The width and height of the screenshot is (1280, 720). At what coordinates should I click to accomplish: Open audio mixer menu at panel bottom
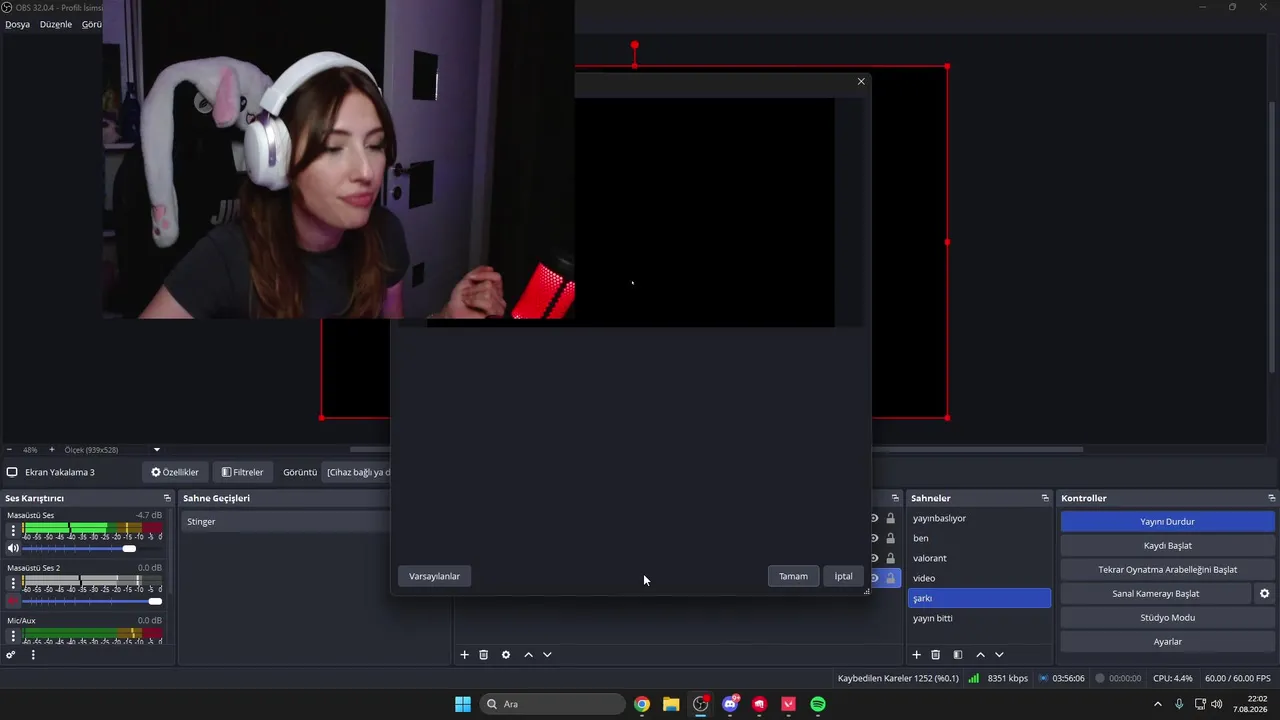point(33,655)
